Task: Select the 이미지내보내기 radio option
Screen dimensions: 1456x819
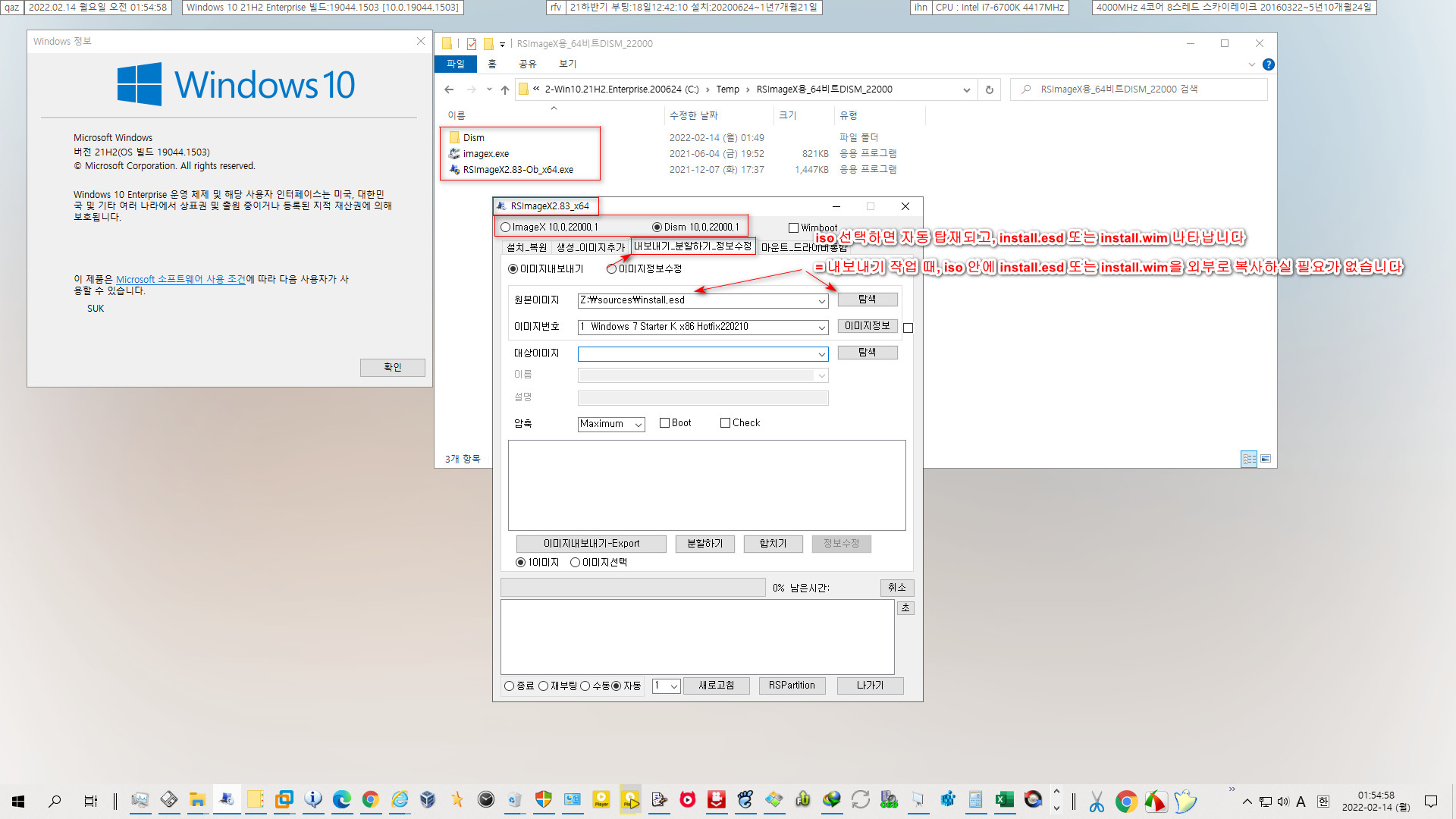Action: [x=513, y=268]
